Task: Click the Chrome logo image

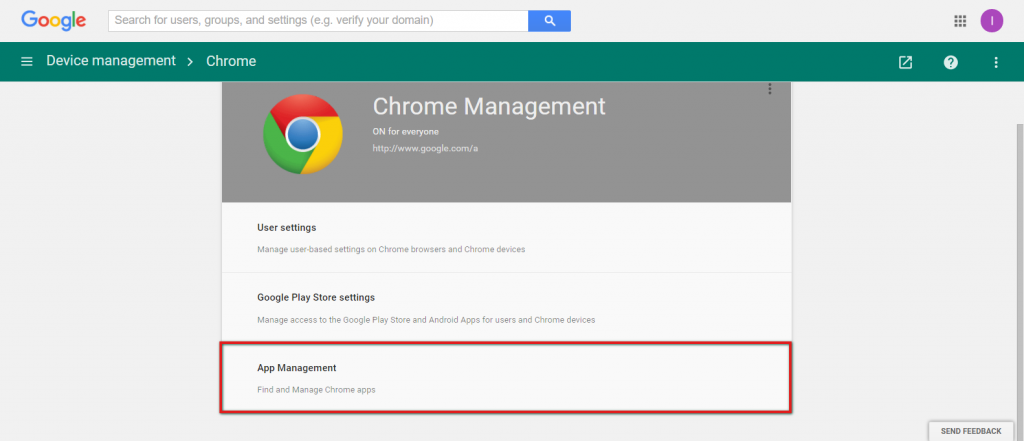Action: point(302,134)
